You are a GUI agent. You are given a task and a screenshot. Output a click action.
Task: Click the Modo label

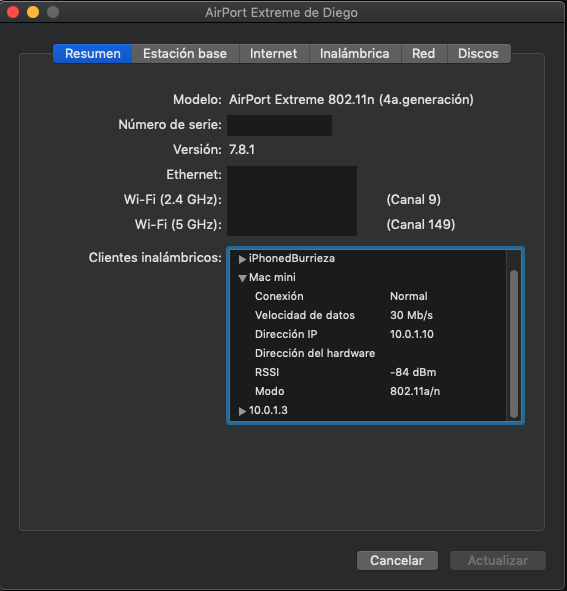269,391
